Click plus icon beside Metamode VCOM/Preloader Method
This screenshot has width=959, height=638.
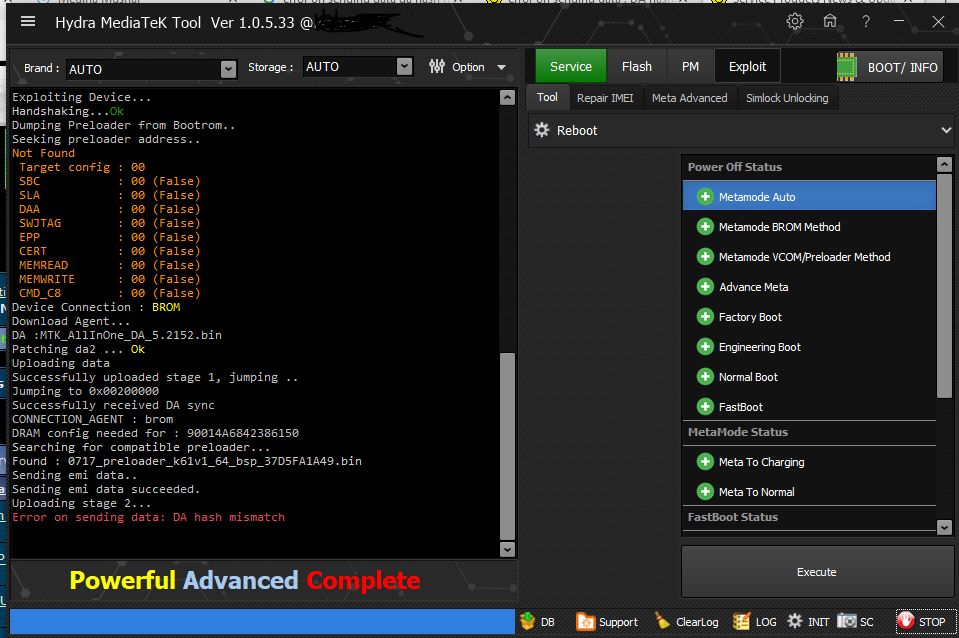[x=705, y=257]
